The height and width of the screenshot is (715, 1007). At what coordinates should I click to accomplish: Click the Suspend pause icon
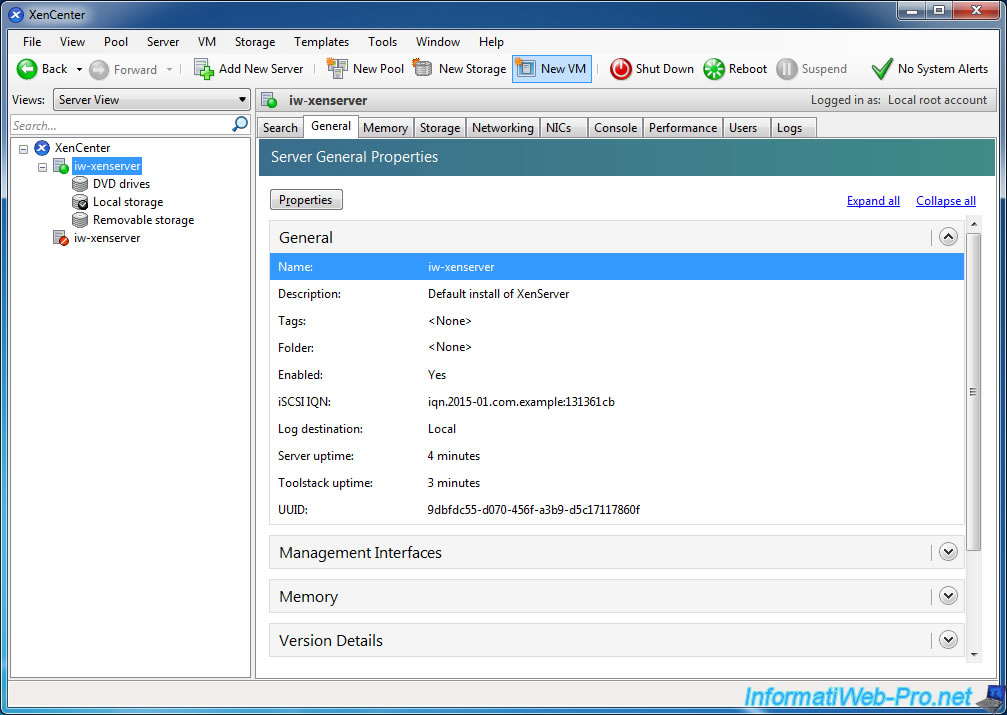(786, 69)
